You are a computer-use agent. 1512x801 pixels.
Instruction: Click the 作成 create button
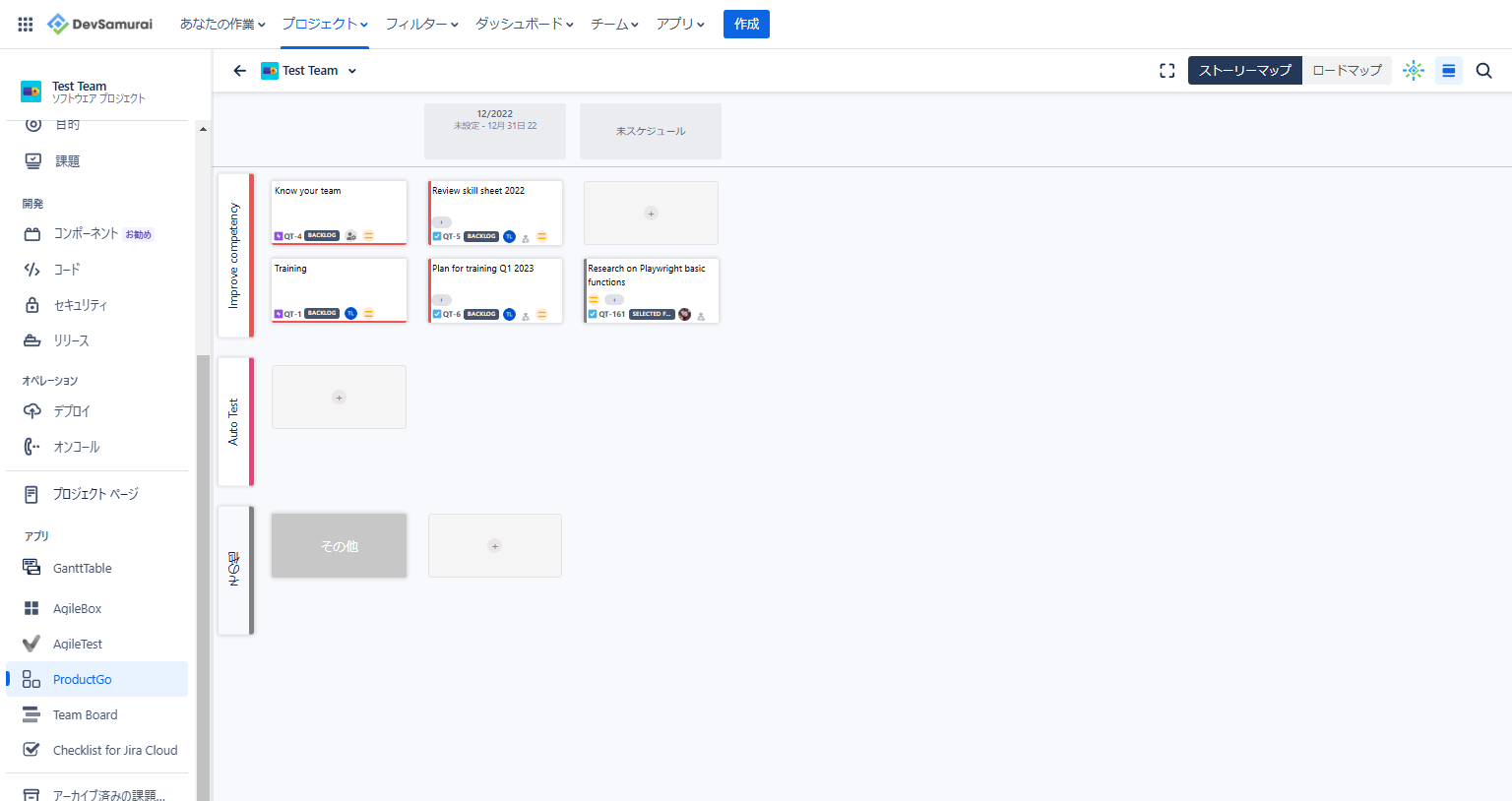pyautogui.click(x=746, y=25)
